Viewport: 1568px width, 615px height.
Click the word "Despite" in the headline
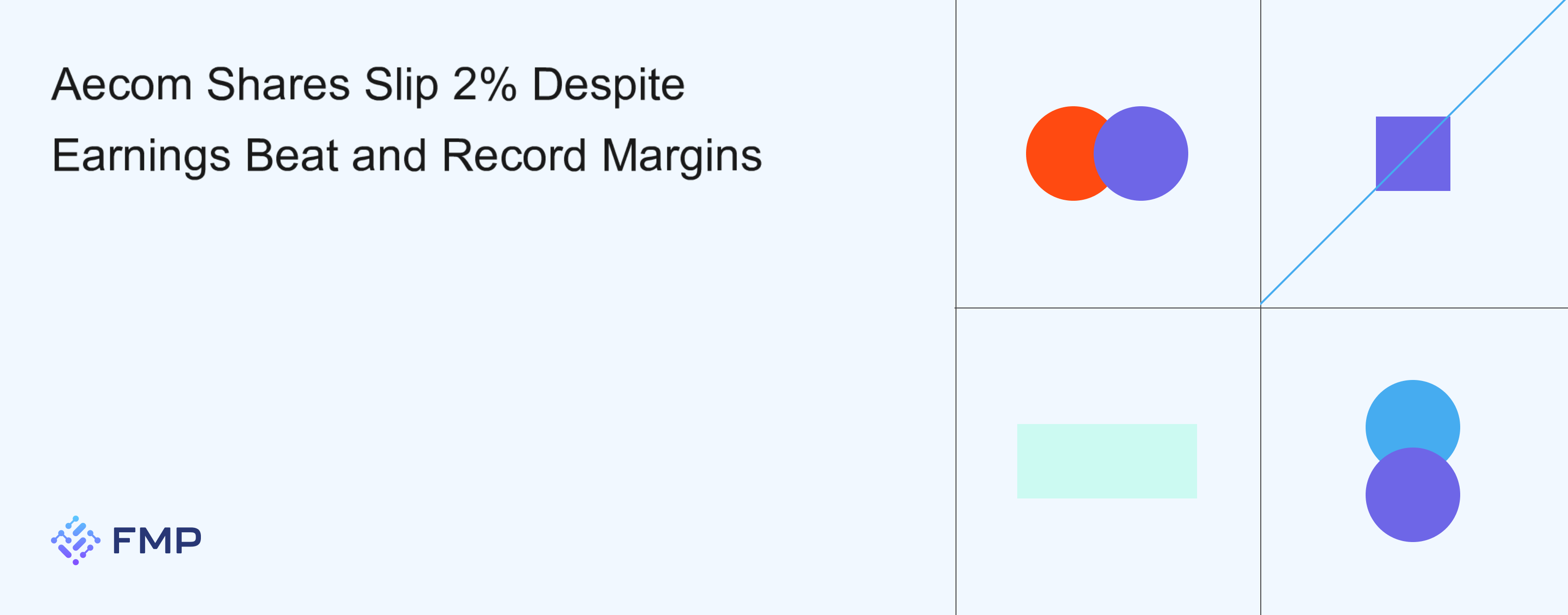(608, 85)
